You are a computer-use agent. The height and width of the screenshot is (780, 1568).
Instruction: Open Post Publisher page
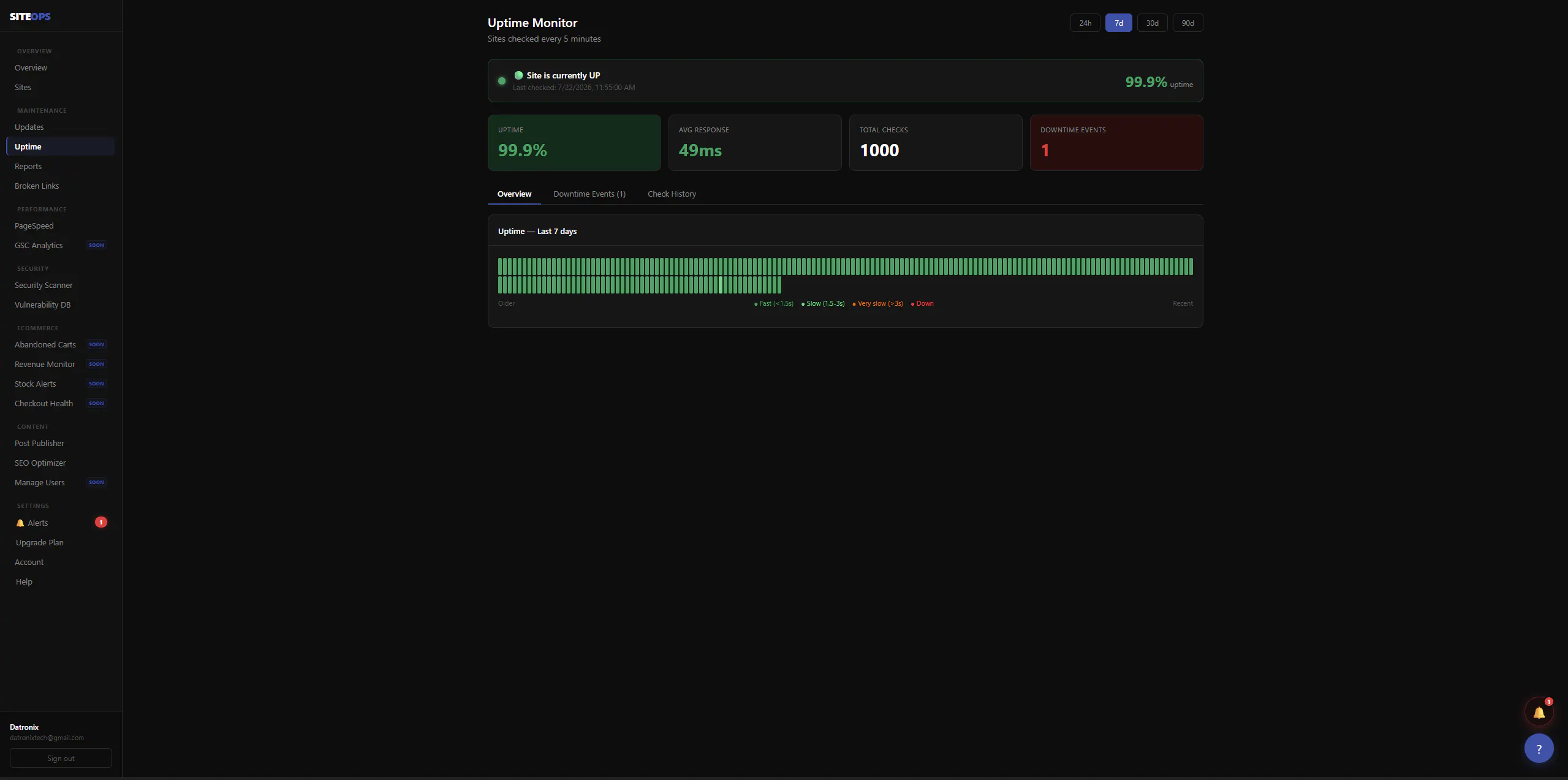[60, 443]
